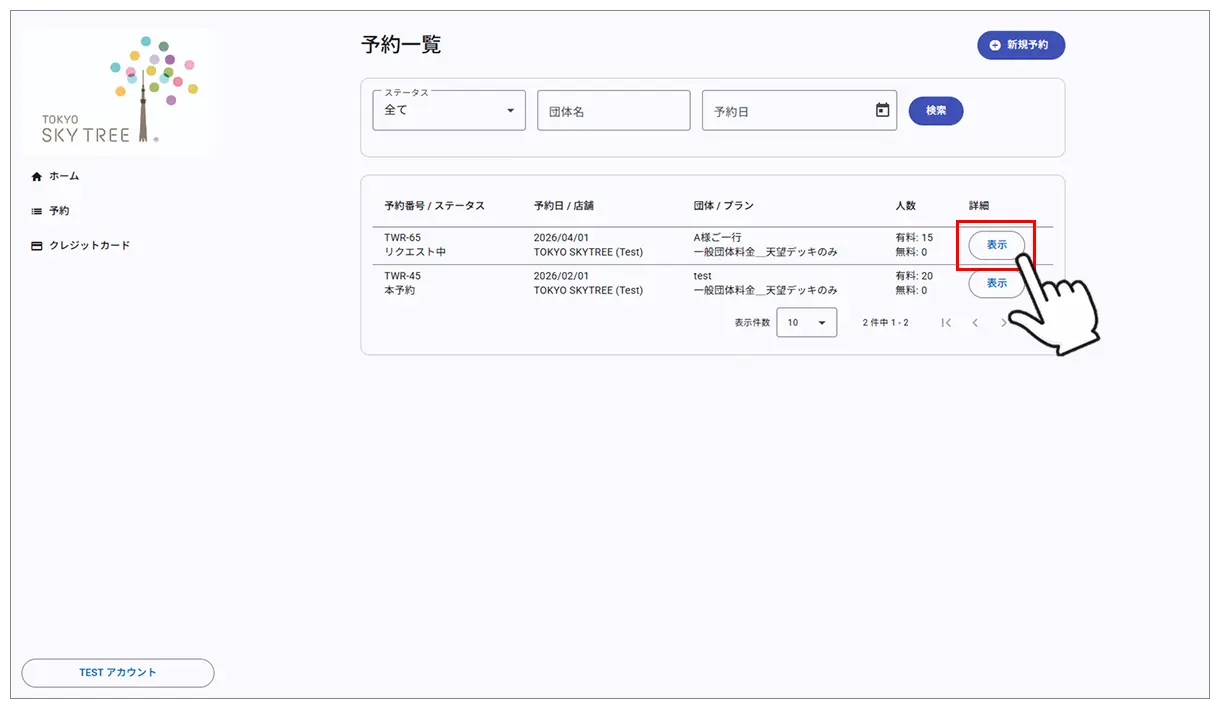Click the previous page chevron
Screen dimensions: 1220x709
pos(975,322)
